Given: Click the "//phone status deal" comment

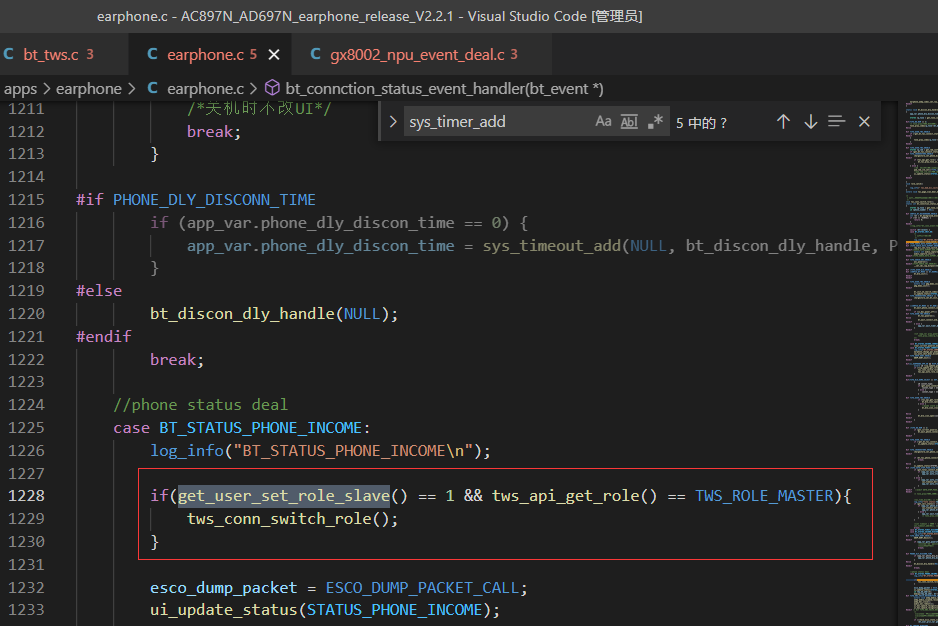Looking at the screenshot, I should [x=200, y=405].
